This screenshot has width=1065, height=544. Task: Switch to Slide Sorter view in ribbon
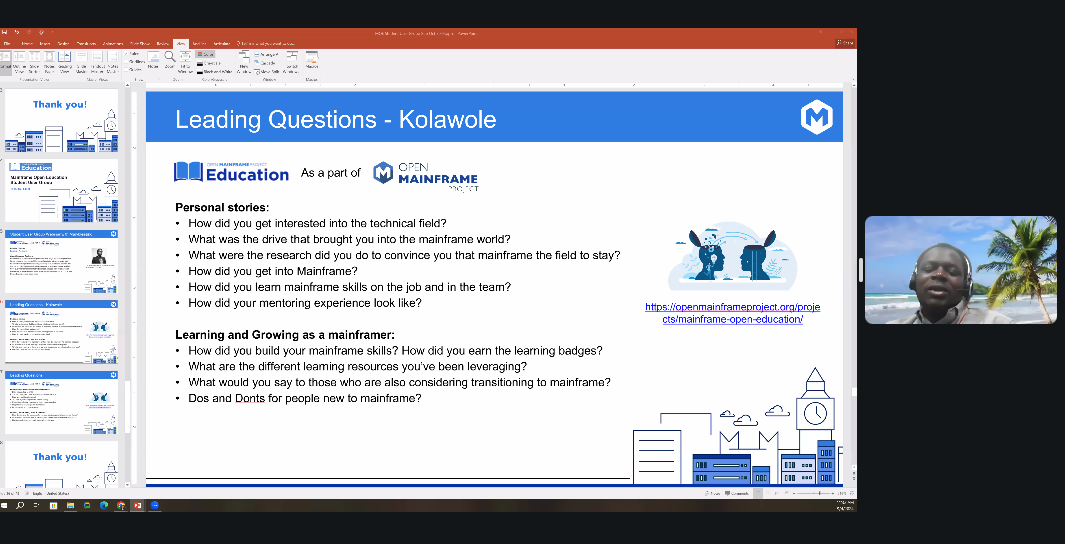[x=34, y=62]
